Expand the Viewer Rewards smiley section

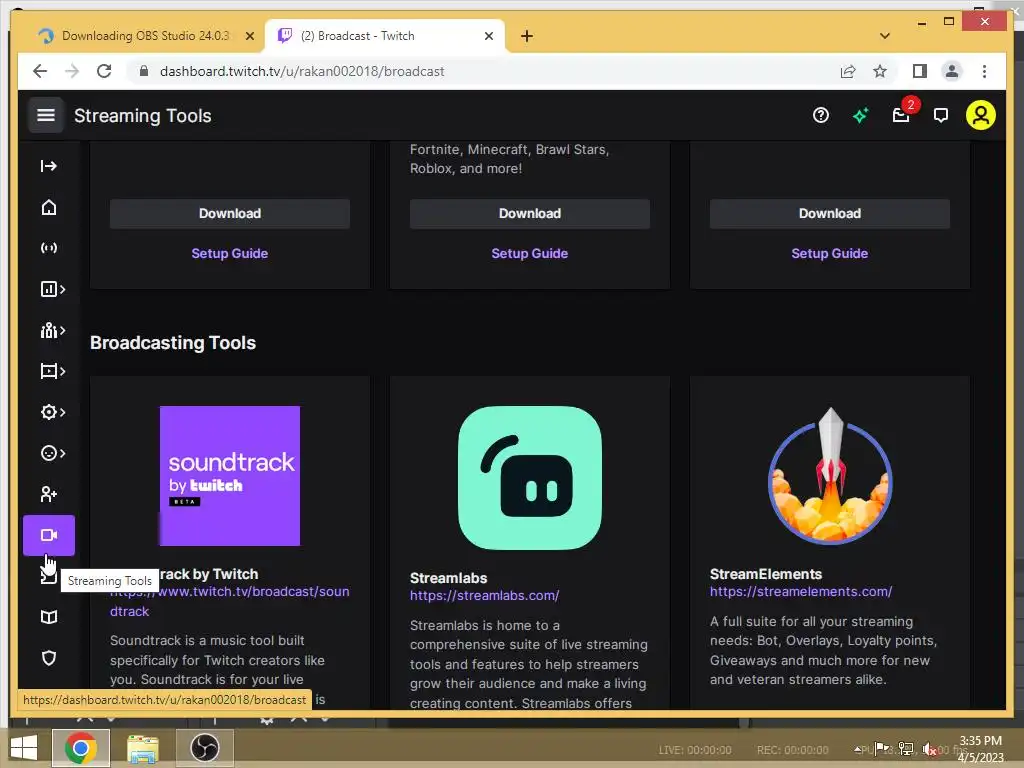coord(52,453)
